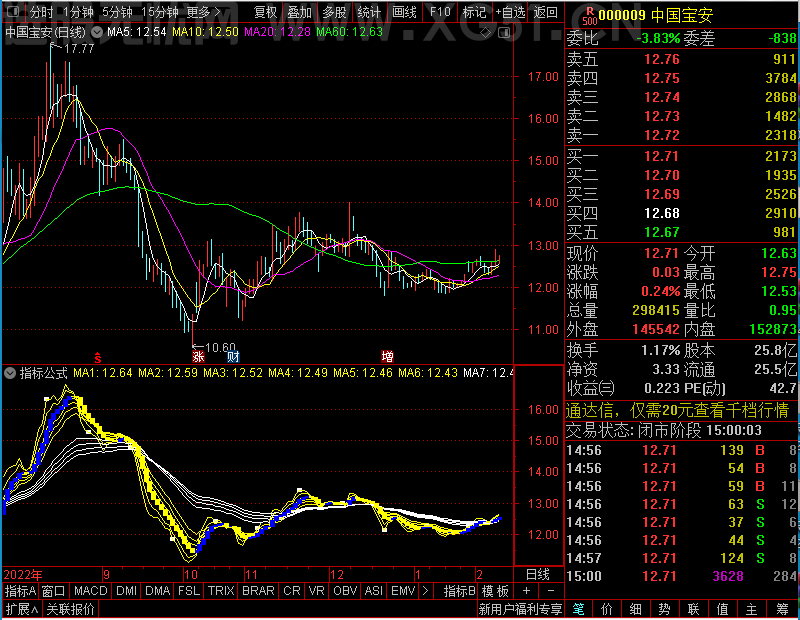Viewport: 800px width, 620px height.
Task: Select the 窗口 tab
Action: 54,591
